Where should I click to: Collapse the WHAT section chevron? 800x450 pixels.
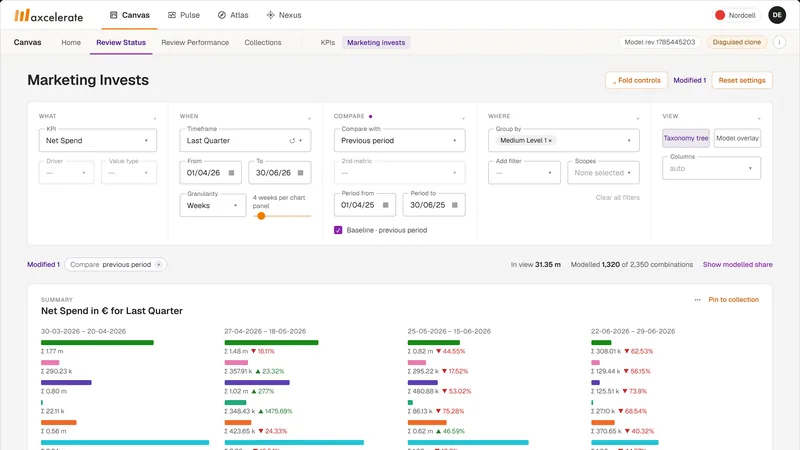pos(155,118)
